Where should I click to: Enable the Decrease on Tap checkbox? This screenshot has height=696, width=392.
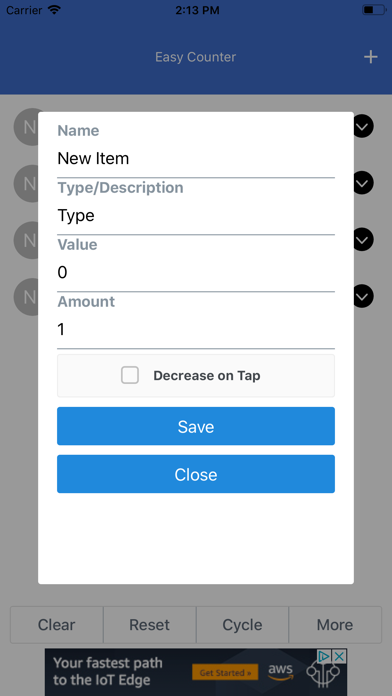(130, 375)
